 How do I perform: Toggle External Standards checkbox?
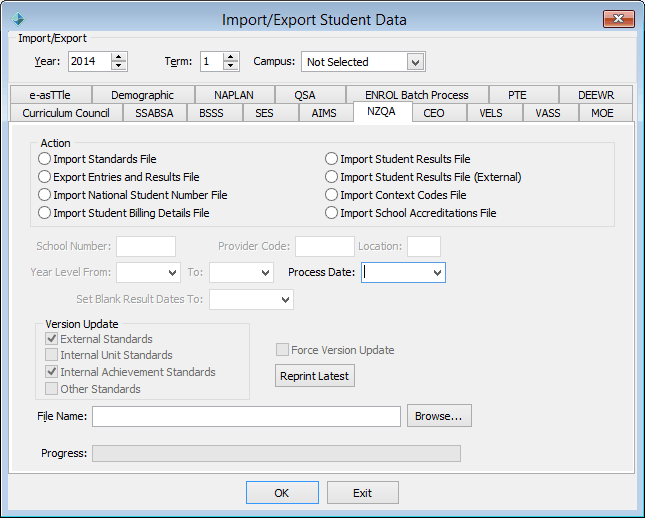[x=51, y=339]
